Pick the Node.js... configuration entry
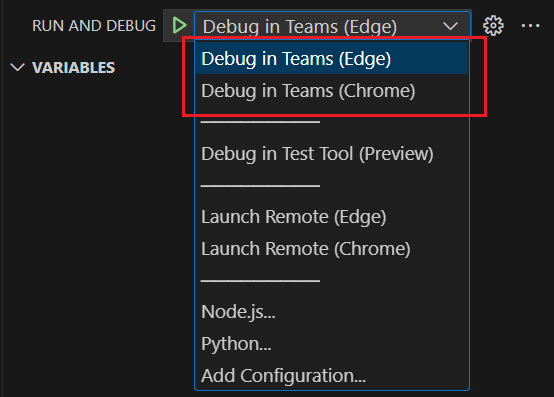554x397 pixels. click(x=332, y=312)
